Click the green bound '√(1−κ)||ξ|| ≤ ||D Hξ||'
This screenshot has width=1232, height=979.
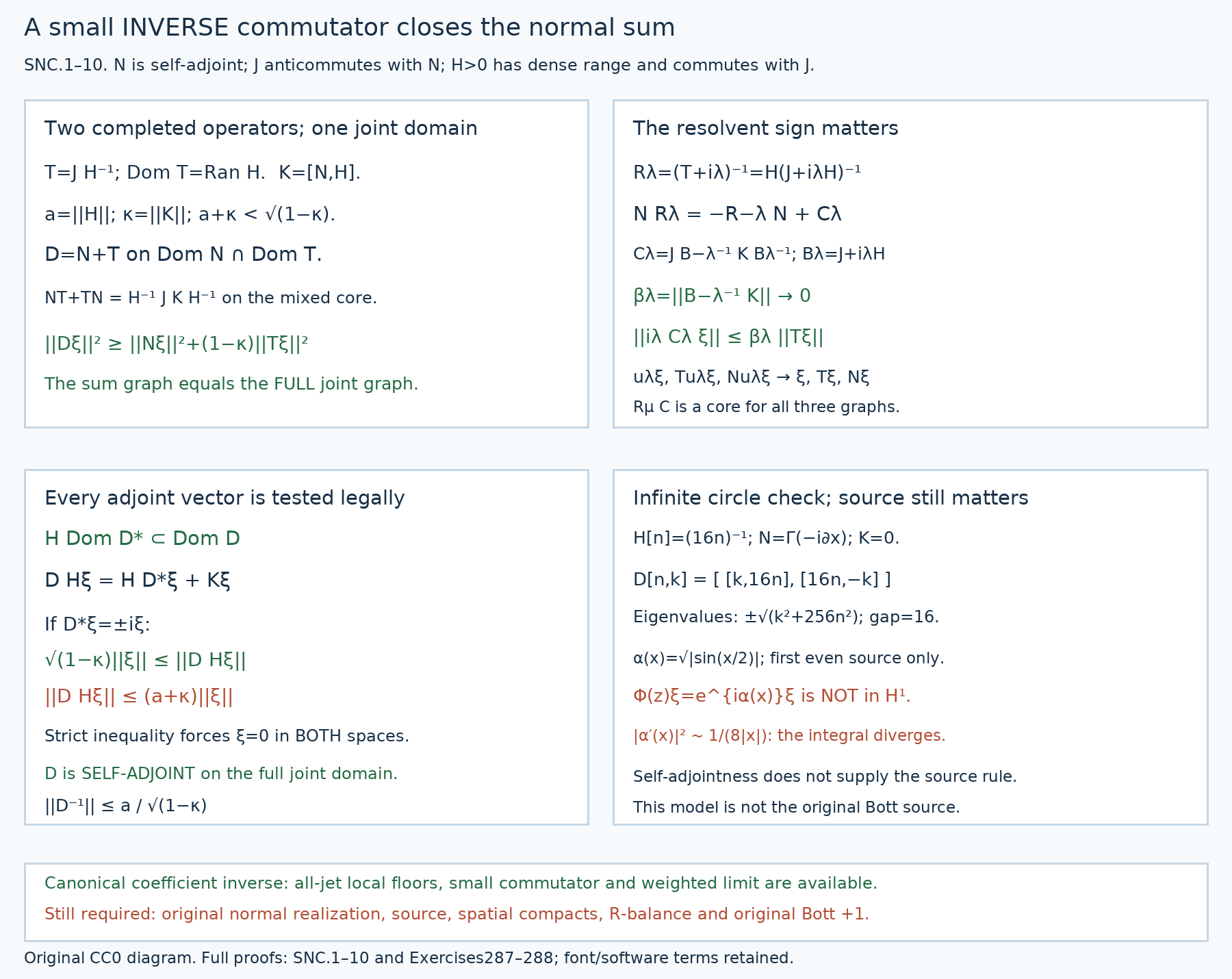pos(145,660)
